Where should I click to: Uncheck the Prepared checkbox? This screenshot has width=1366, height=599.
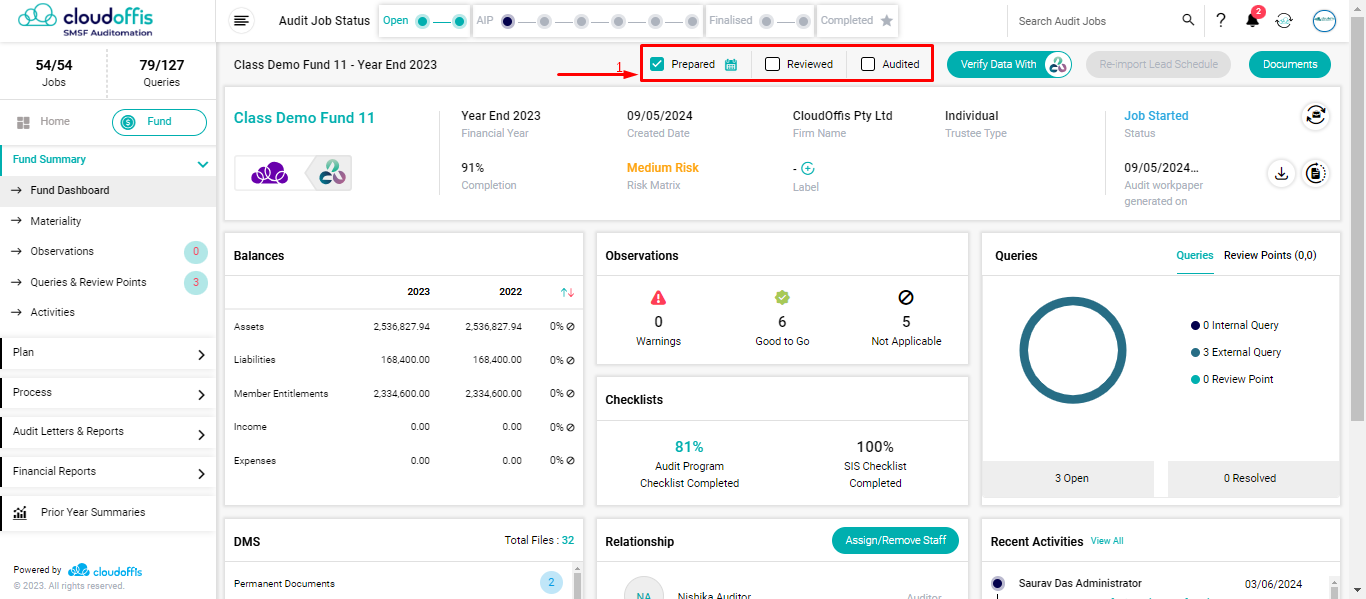pos(657,64)
